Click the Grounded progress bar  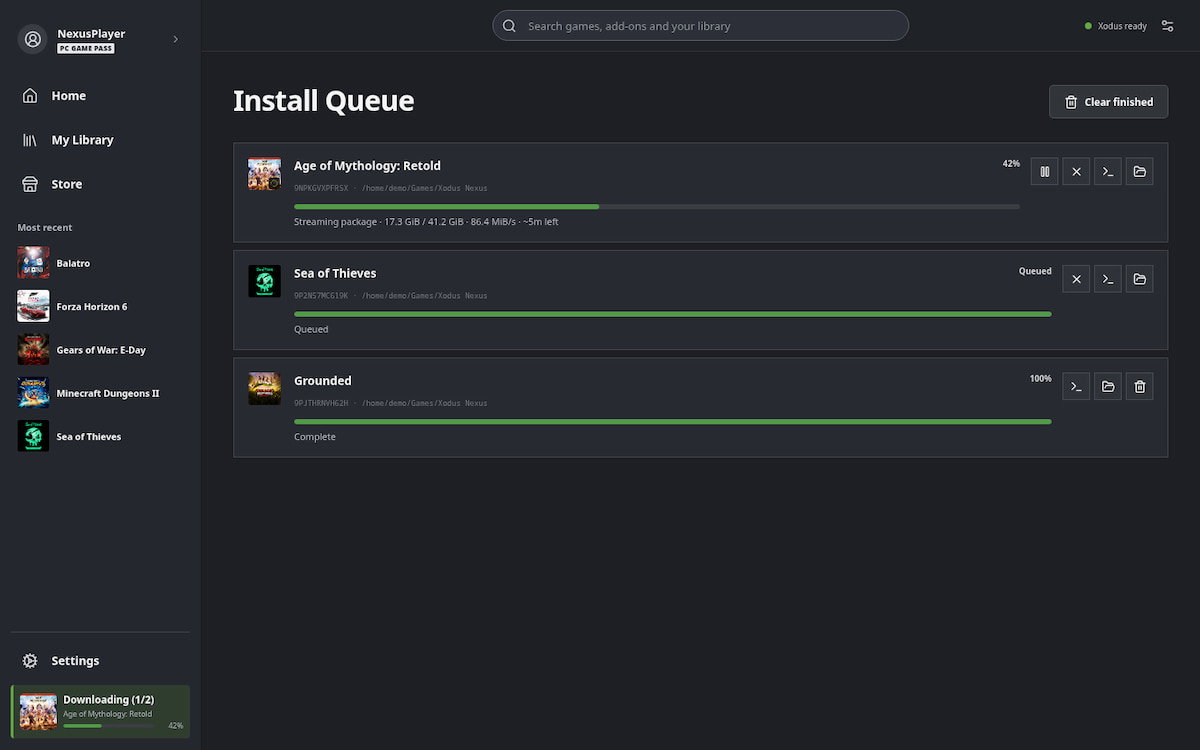click(x=672, y=422)
